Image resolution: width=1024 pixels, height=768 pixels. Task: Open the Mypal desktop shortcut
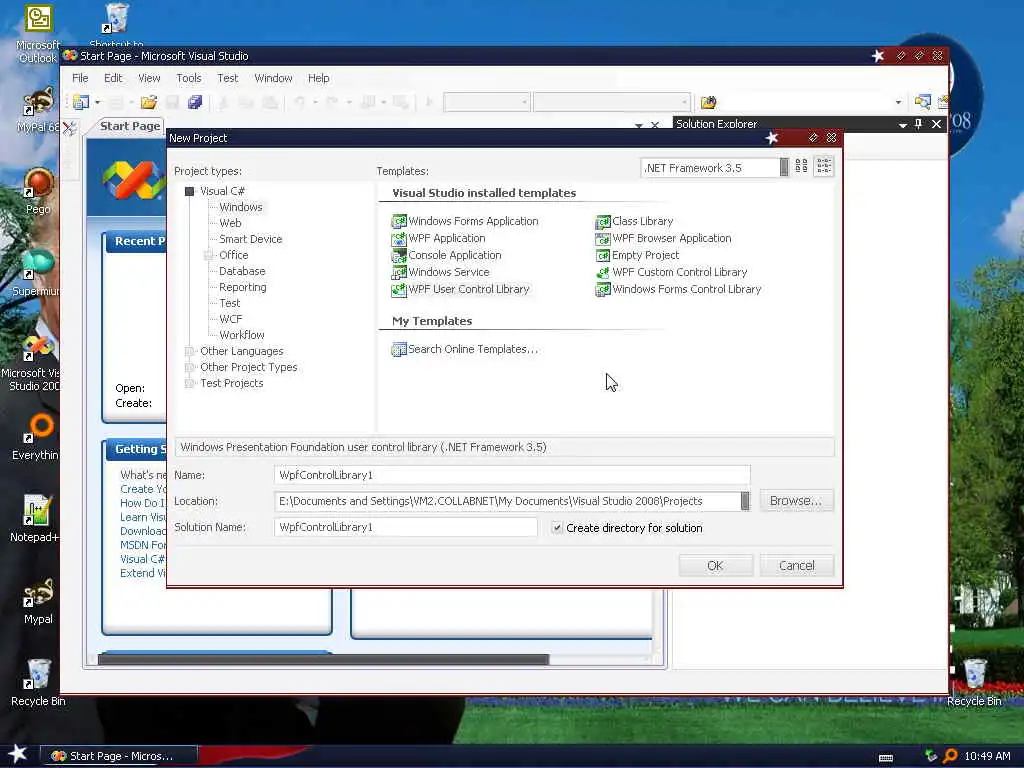[38, 601]
